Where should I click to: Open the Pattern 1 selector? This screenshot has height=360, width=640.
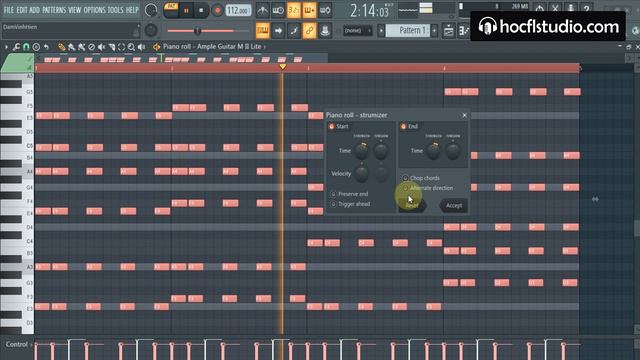pos(408,31)
